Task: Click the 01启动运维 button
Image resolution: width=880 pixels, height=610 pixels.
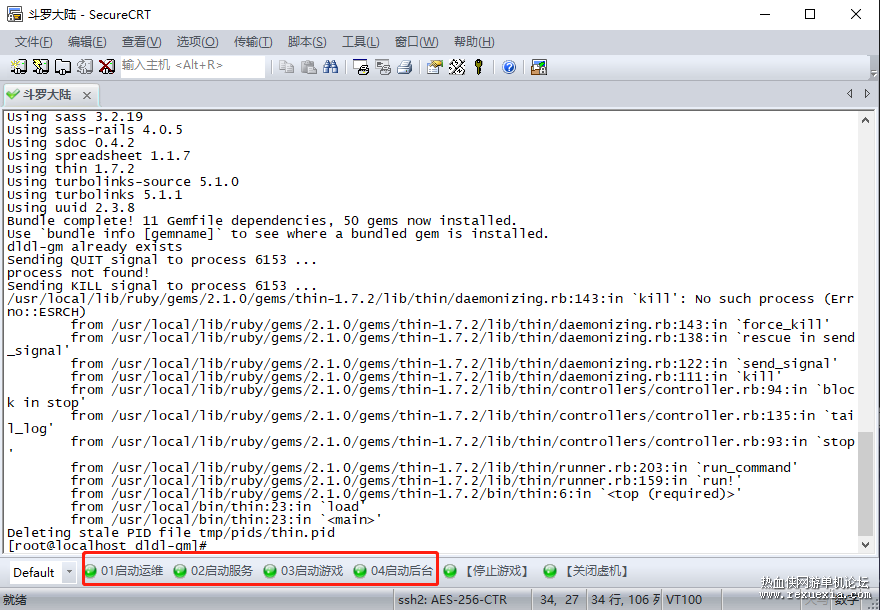Action: pos(123,571)
